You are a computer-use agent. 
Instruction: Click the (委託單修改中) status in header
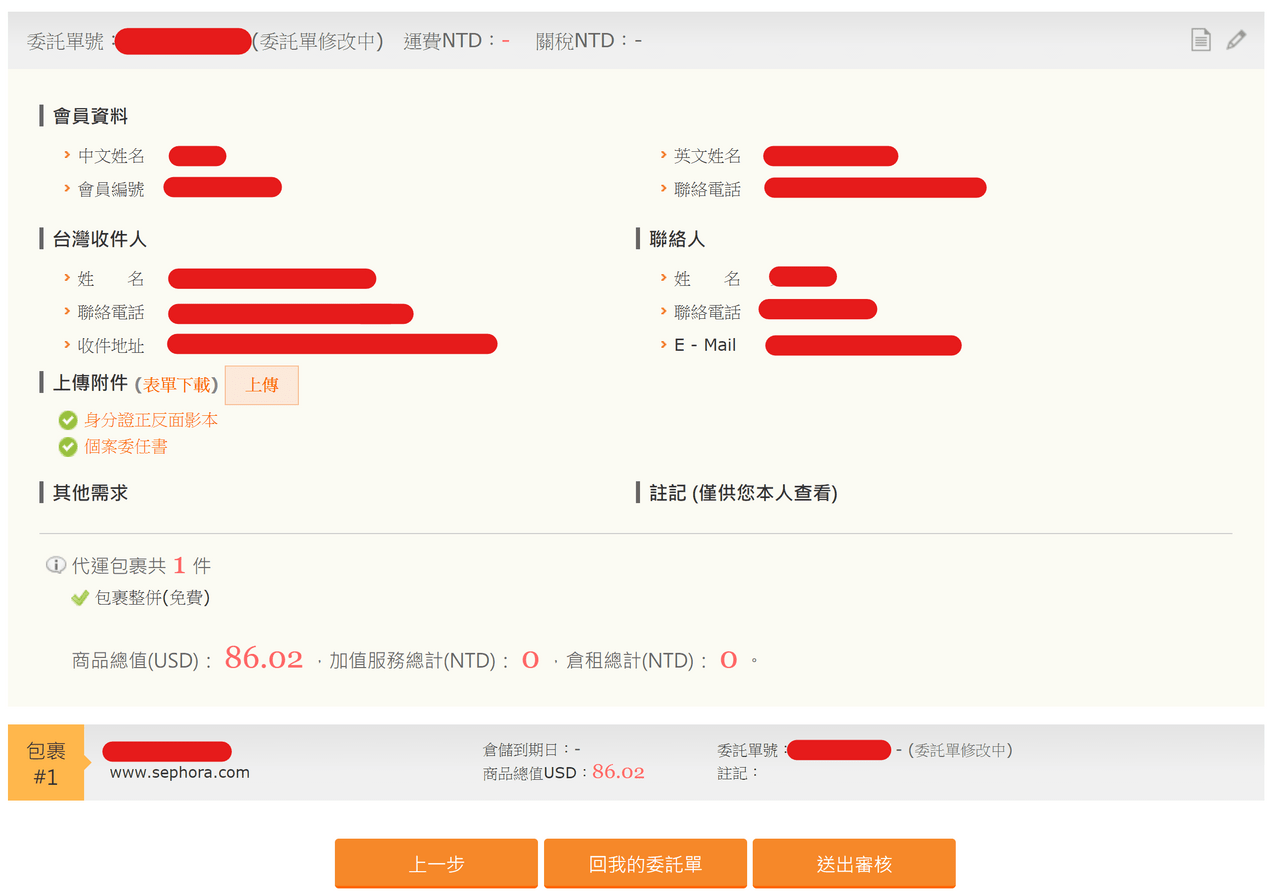[x=318, y=41]
